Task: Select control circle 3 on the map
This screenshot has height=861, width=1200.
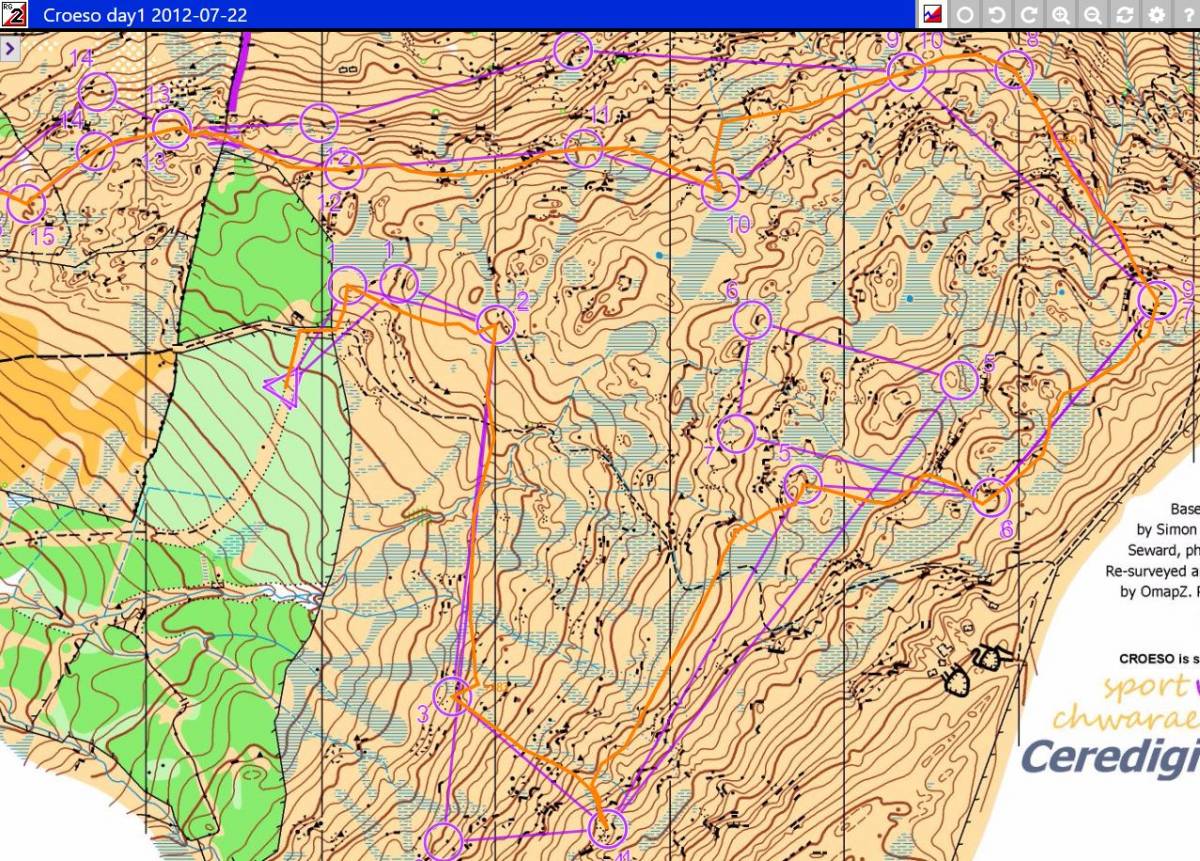Action: 452,695
